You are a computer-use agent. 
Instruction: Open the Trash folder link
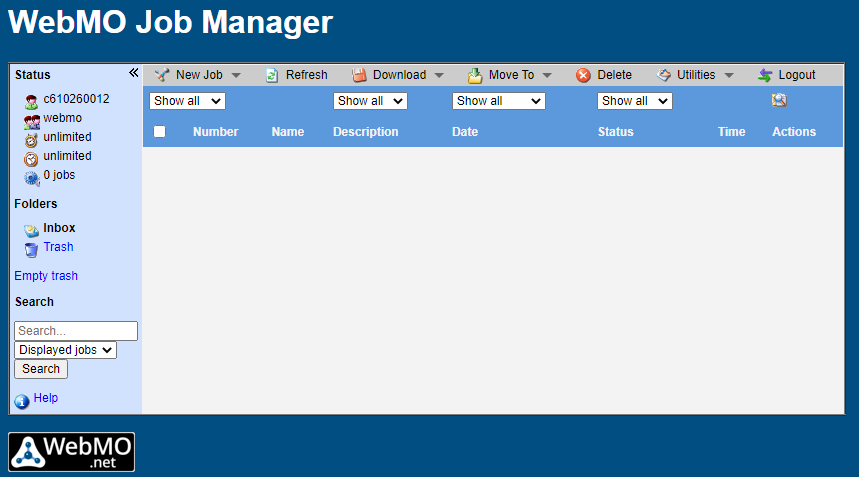pos(58,247)
